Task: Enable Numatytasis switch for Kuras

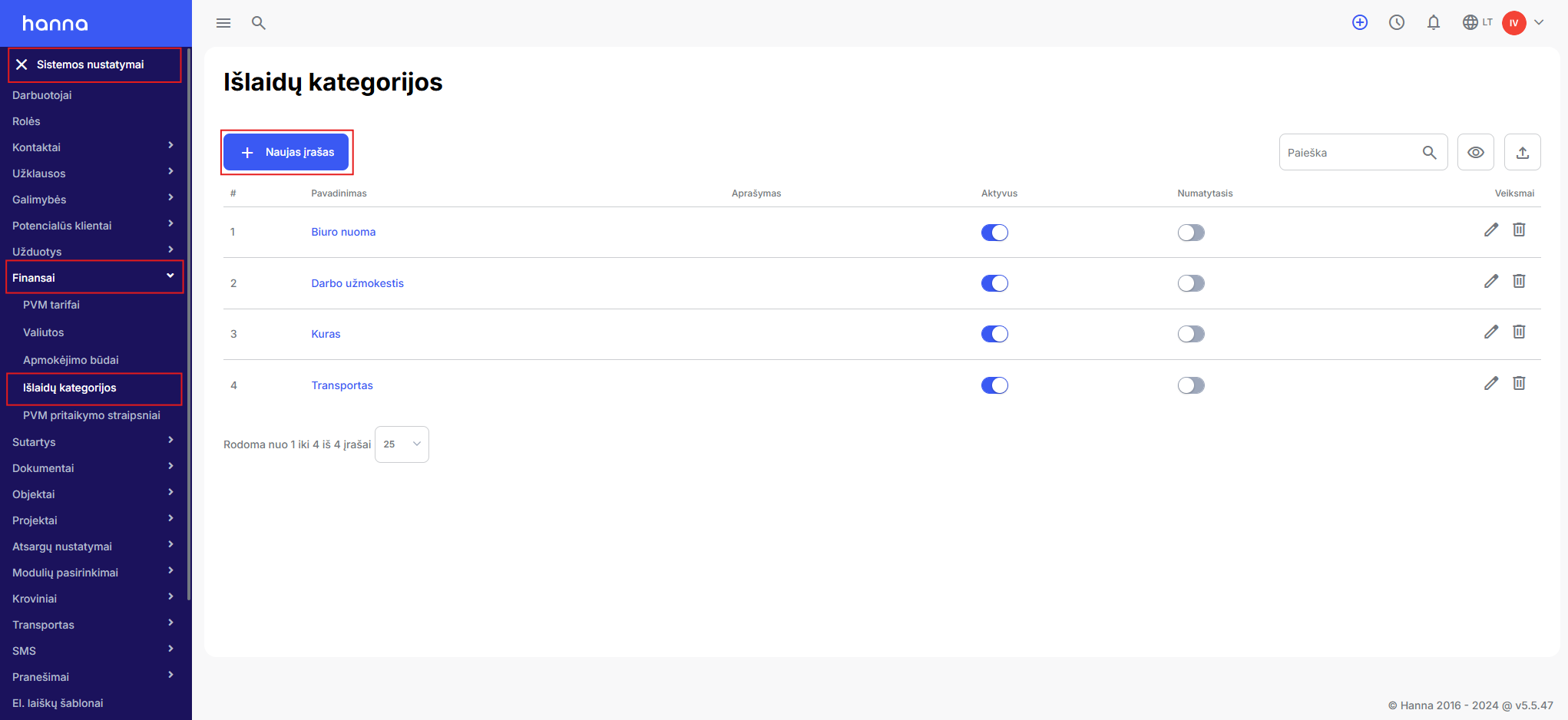Action: click(x=1191, y=334)
